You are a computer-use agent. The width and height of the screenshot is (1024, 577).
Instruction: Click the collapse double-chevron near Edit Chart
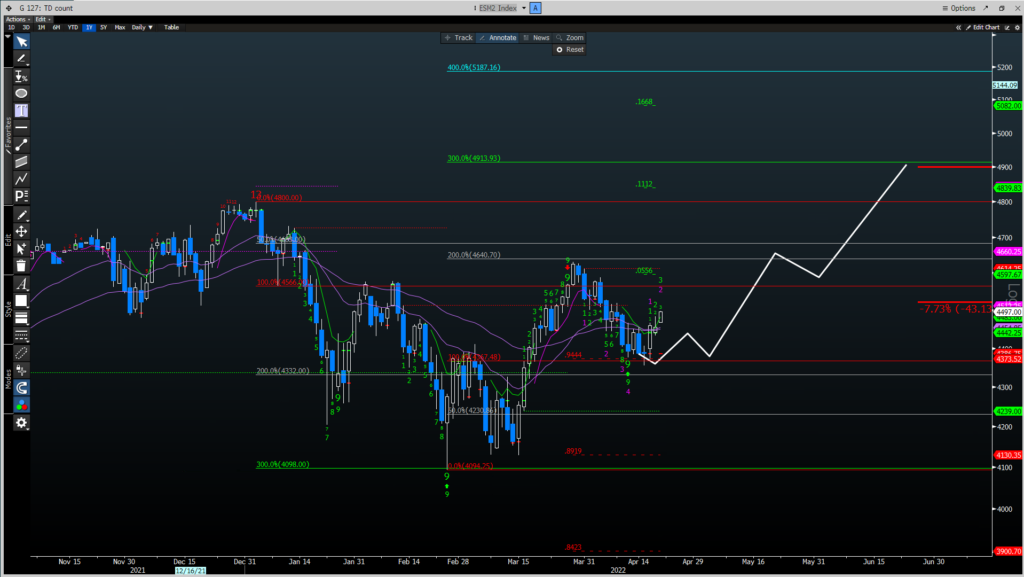click(x=958, y=27)
